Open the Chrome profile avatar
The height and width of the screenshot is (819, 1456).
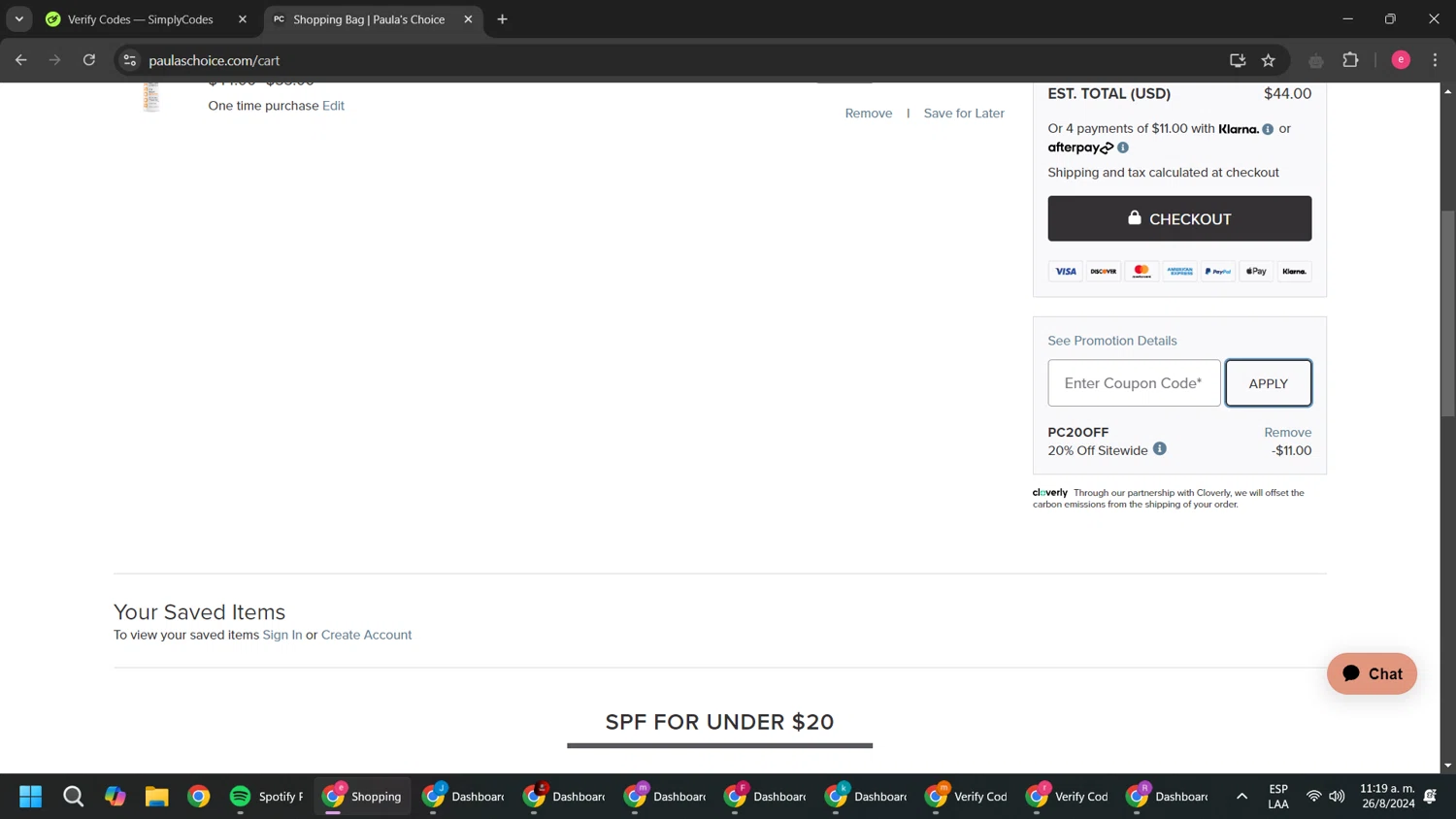click(1401, 60)
